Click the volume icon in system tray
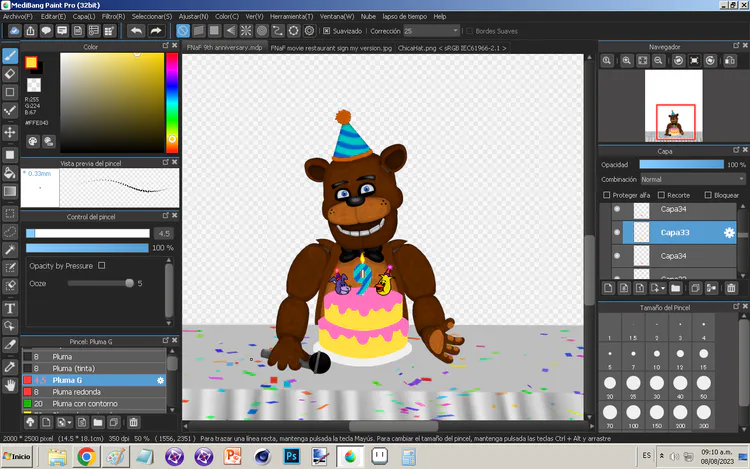This screenshot has height=469, width=750. click(x=674, y=456)
